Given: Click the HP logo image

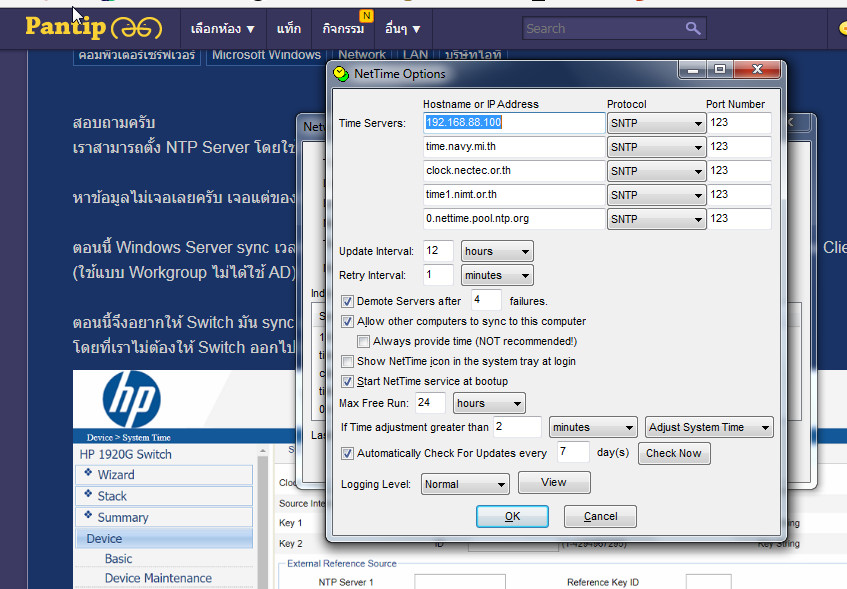Looking at the screenshot, I should click(131, 399).
